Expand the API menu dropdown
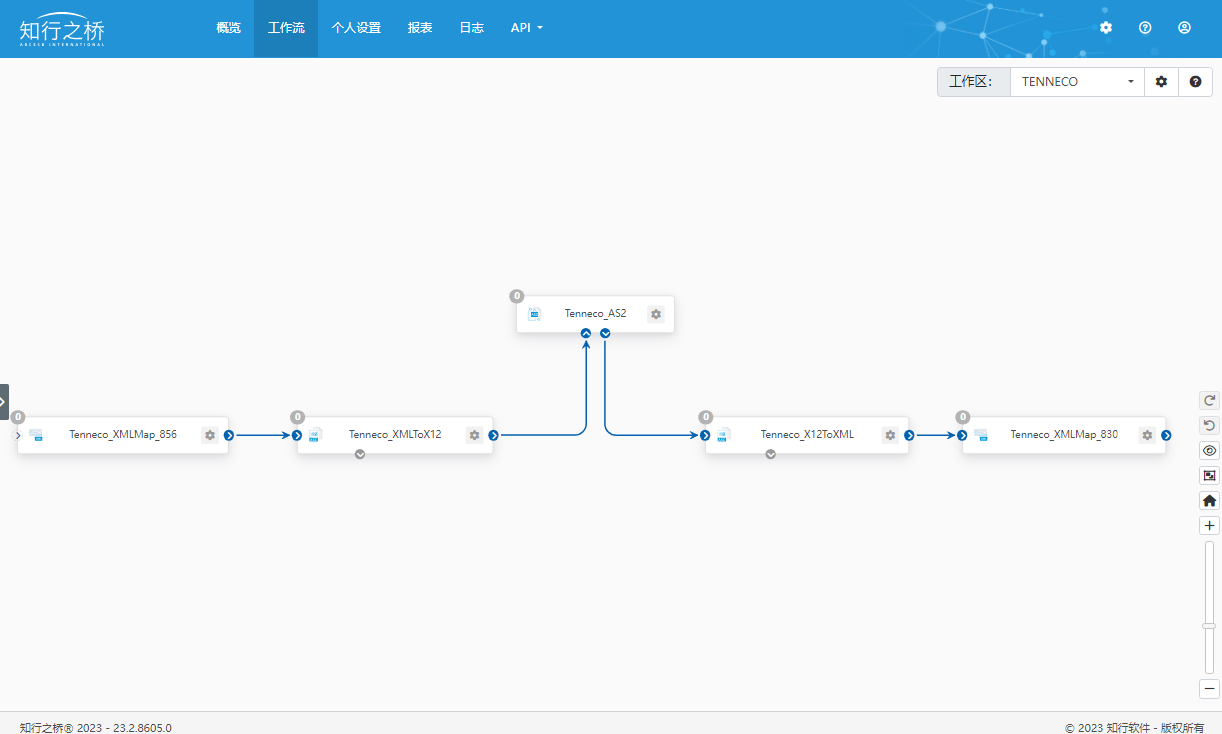Viewport: 1222px width, 734px height. (526, 28)
